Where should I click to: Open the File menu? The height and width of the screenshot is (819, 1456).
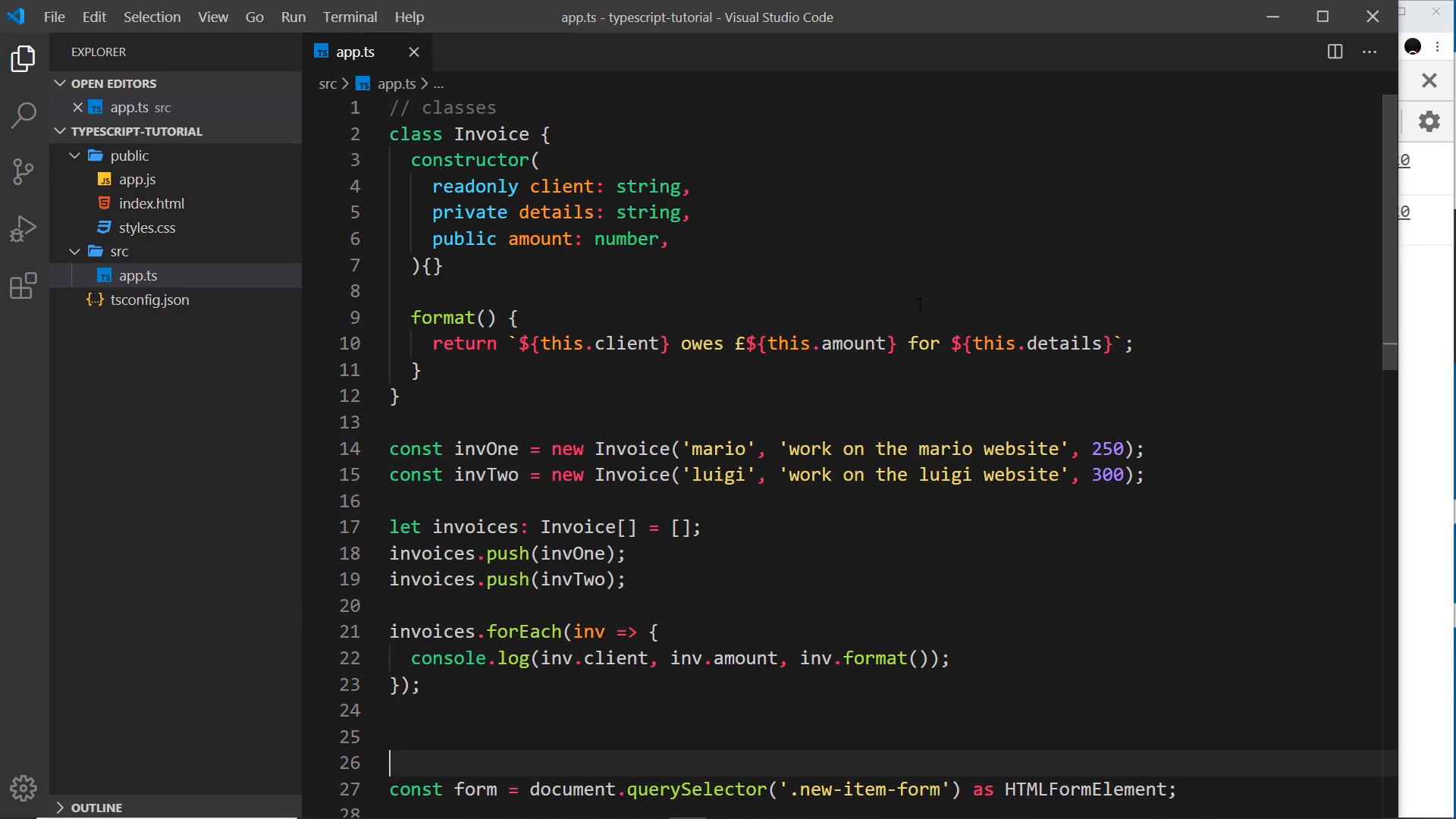tap(54, 17)
